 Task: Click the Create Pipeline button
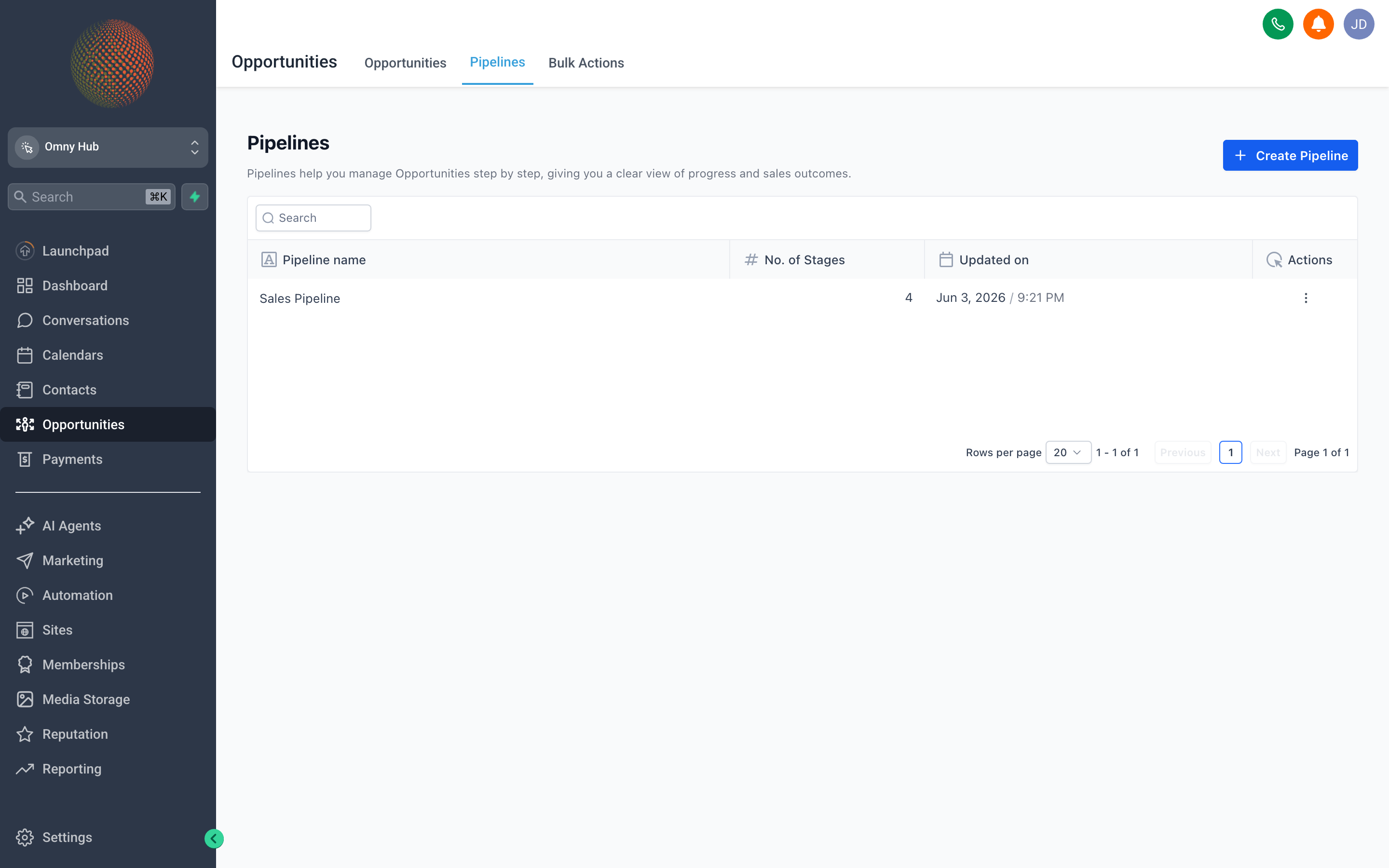coord(1290,155)
